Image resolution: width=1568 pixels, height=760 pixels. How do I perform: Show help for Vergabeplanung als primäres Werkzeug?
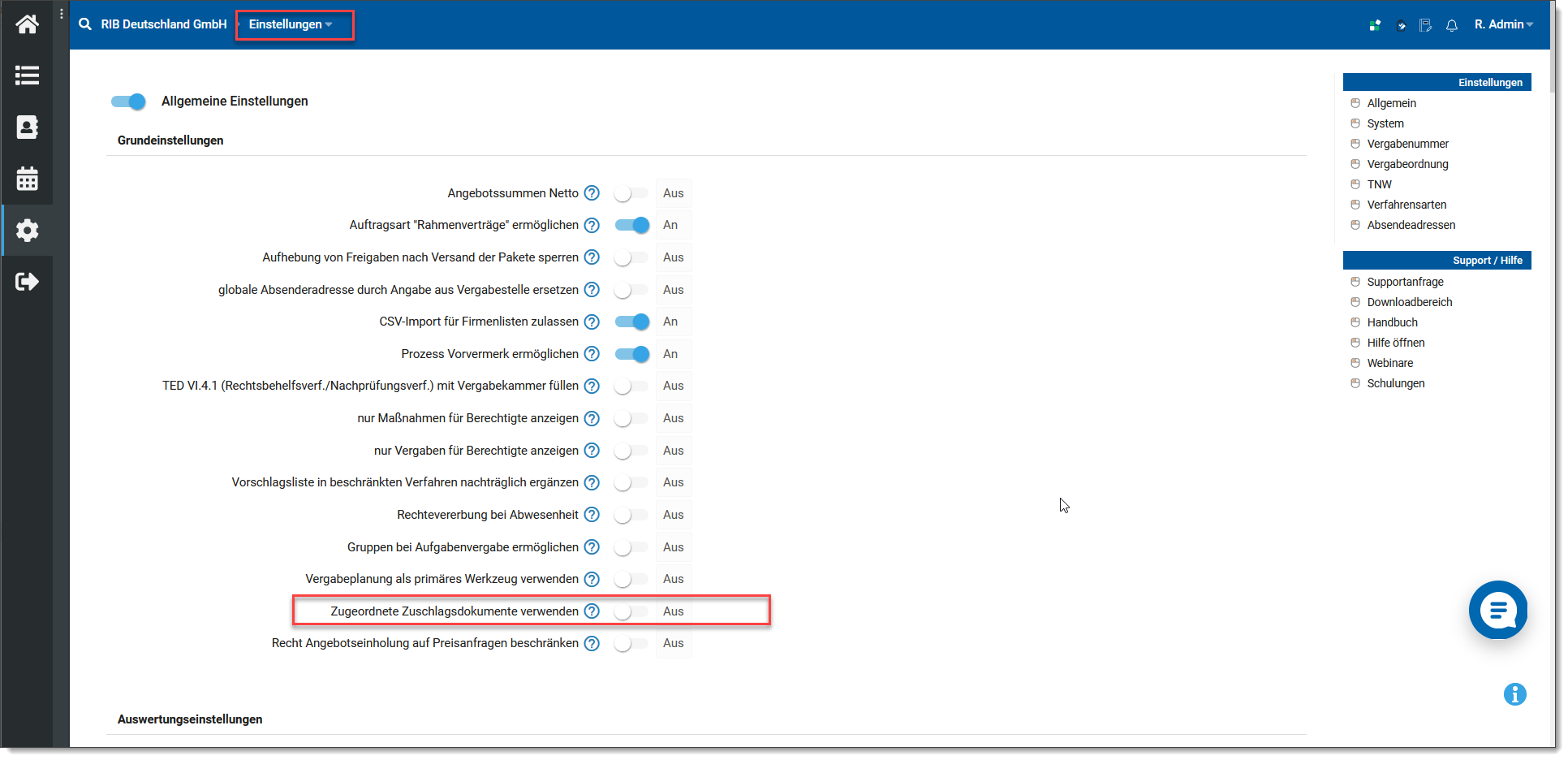(592, 579)
